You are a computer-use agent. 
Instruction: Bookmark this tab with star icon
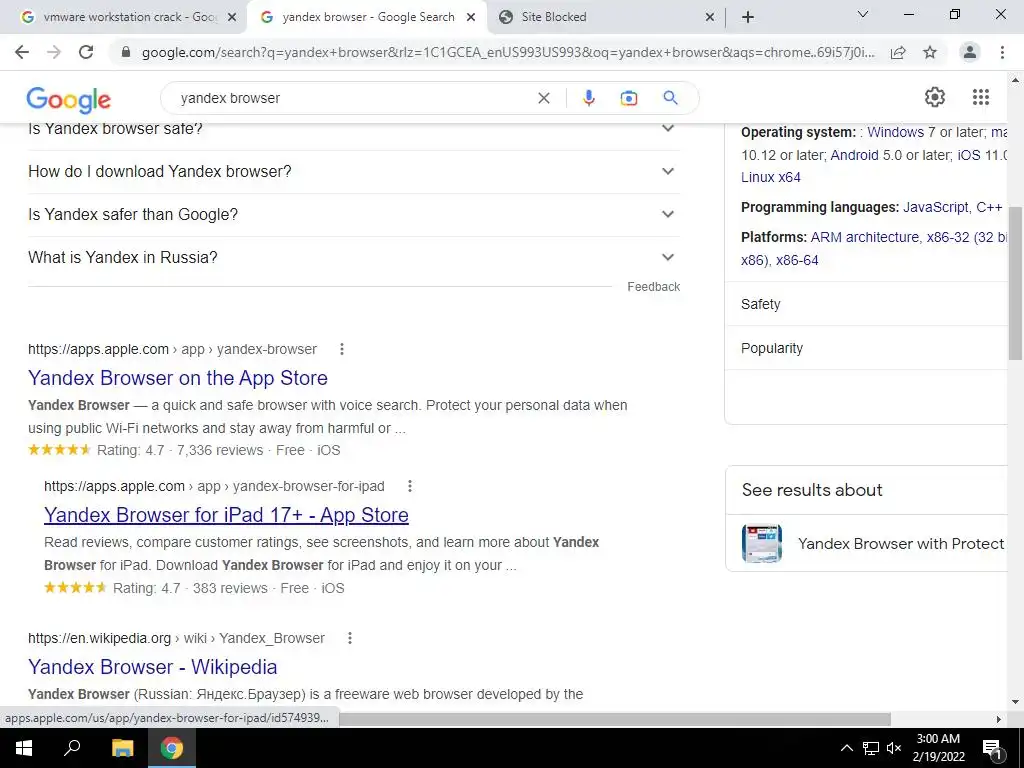[930, 52]
